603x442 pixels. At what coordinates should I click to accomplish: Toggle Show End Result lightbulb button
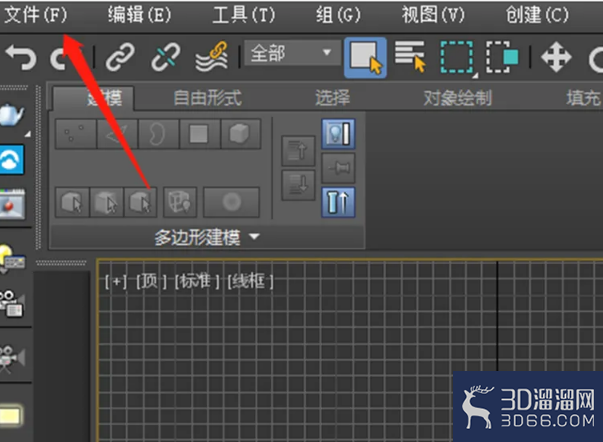click(x=338, y=134)
